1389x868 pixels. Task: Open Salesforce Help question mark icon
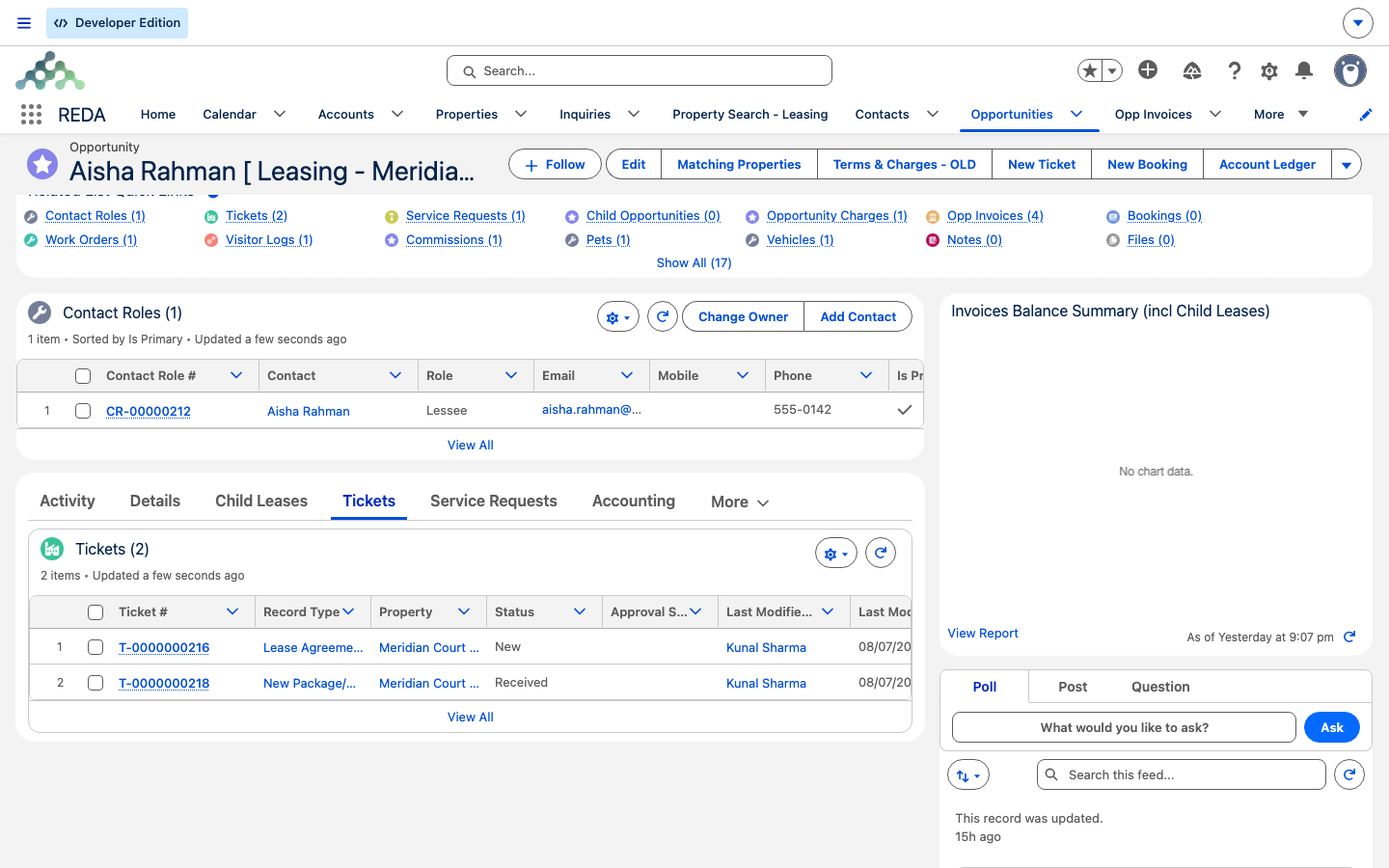tap(1234, 70)
